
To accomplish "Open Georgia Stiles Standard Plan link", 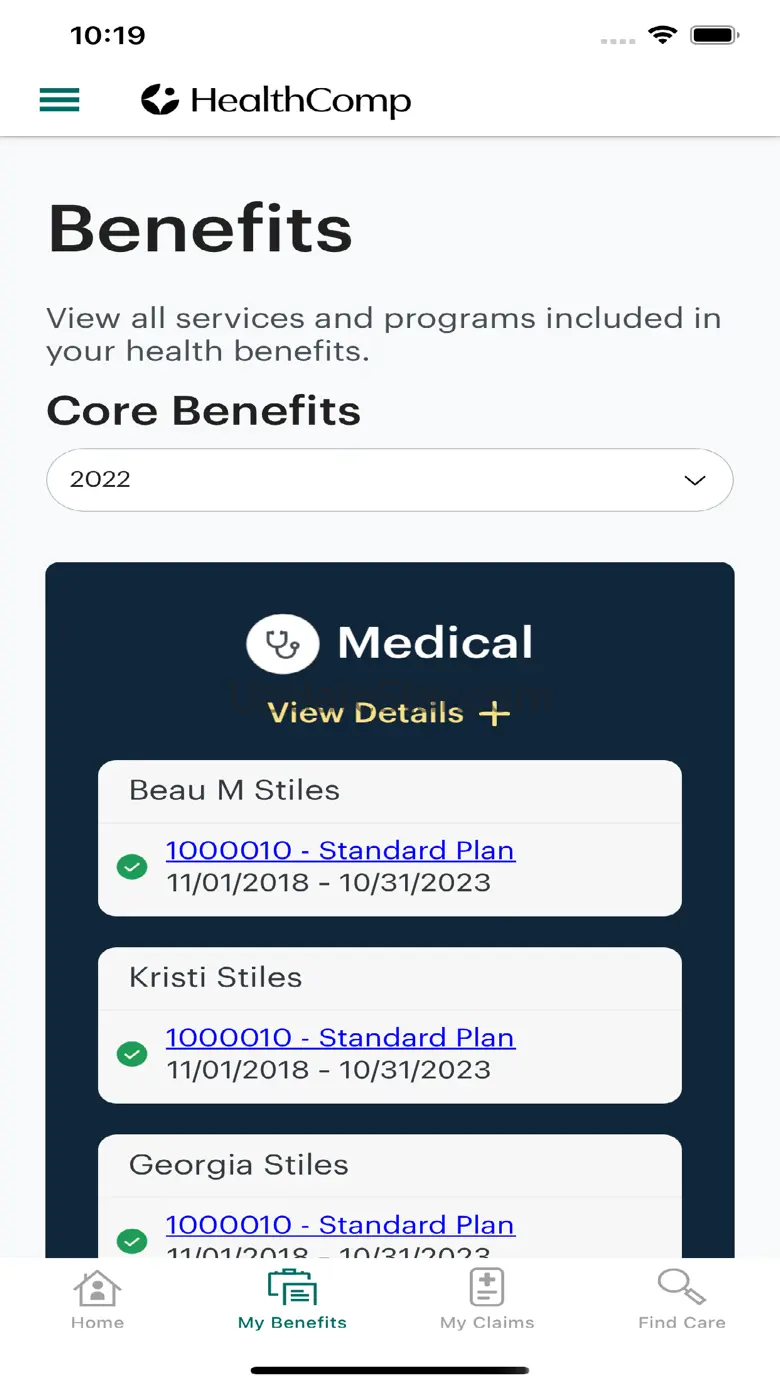I will coord(340,1224).
